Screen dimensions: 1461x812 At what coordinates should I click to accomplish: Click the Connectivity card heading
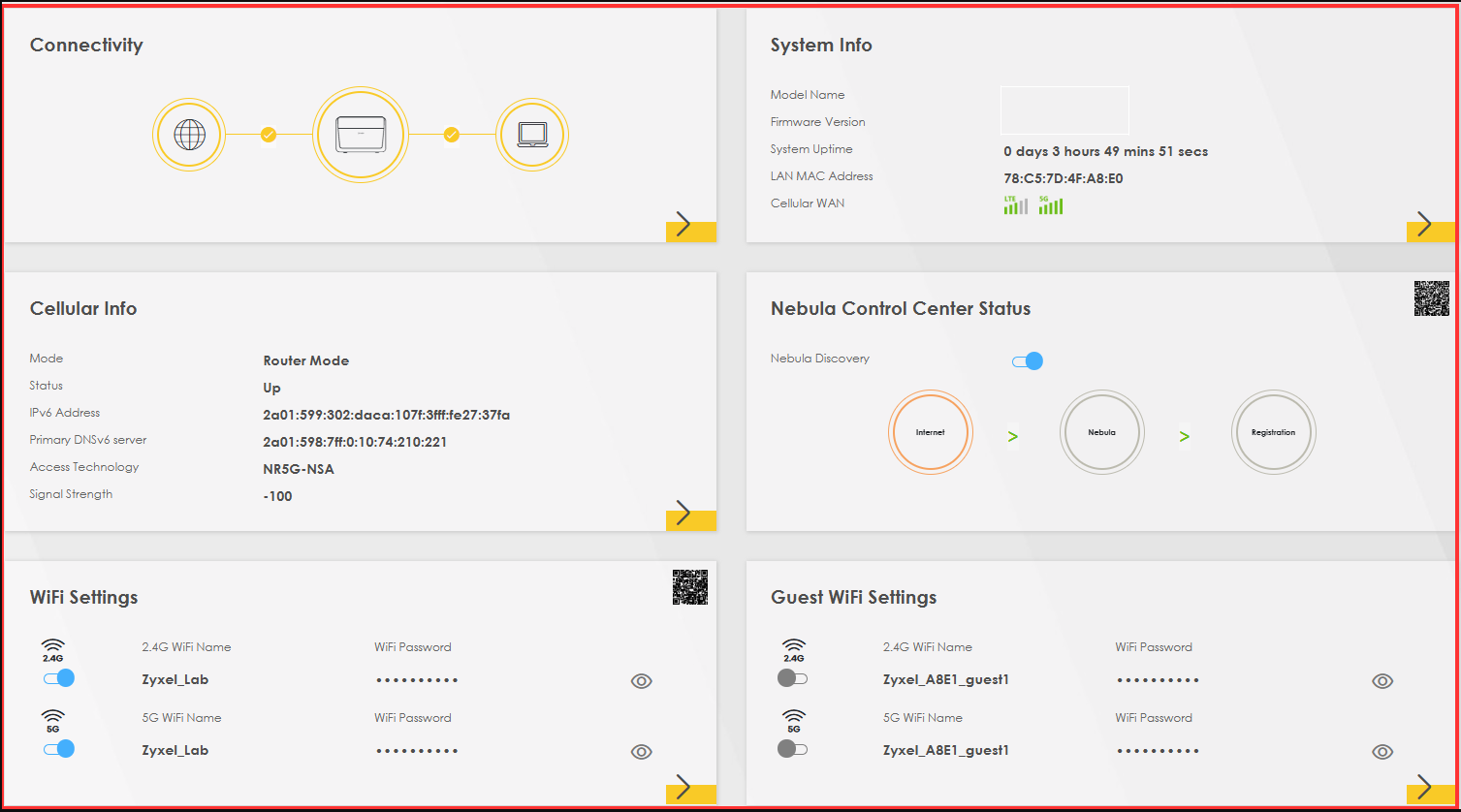[86, 46]
